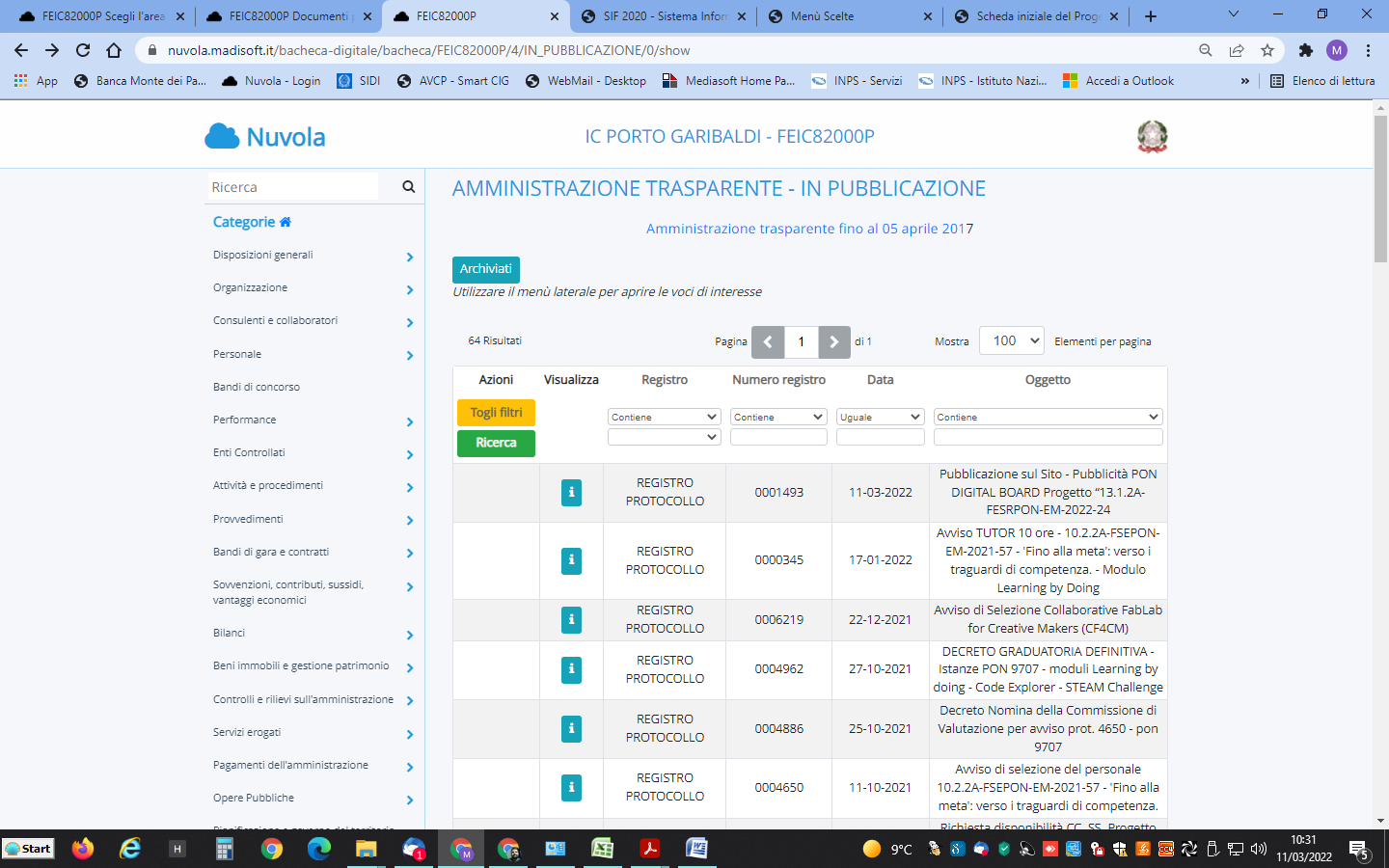This screenshot has height=868, width=1389.
Task: Open the Oggetto Contiene filter dropdown
Action: (x=1048, y=417)
